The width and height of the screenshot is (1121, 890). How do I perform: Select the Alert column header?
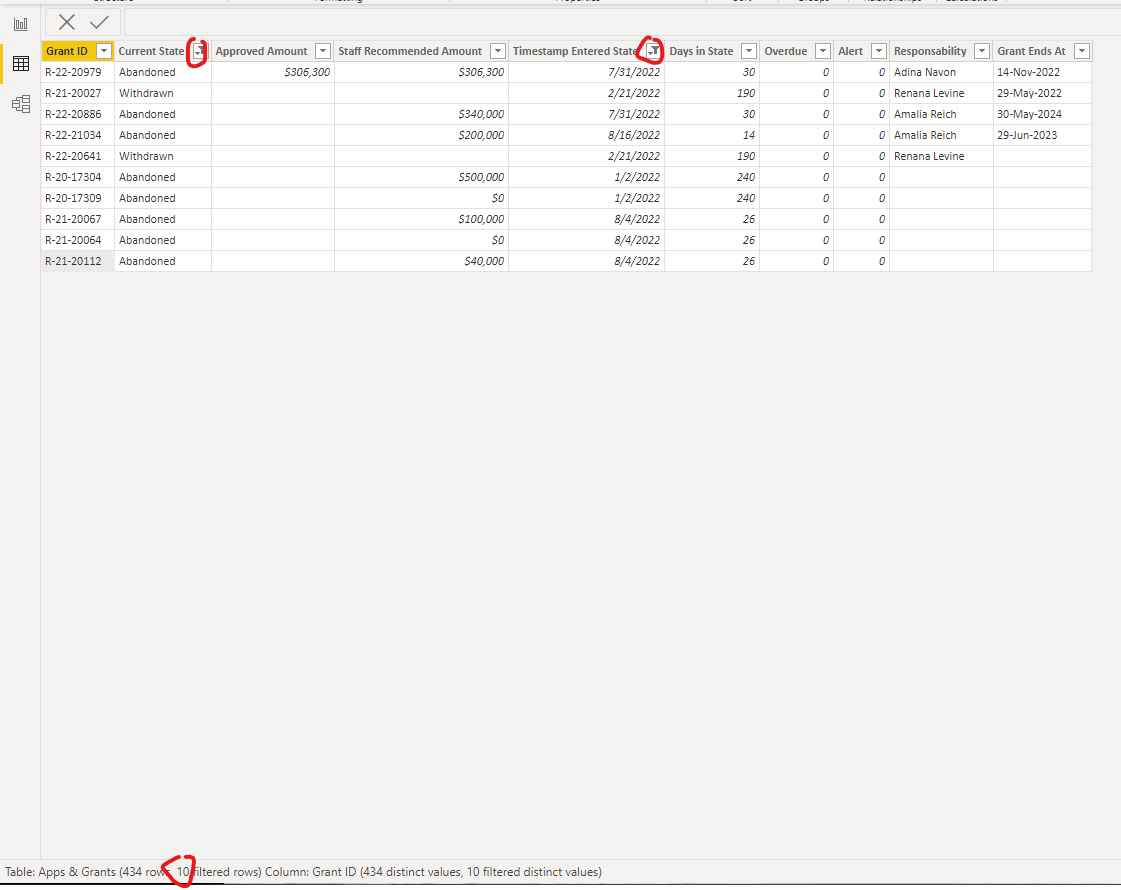[851, 51]
